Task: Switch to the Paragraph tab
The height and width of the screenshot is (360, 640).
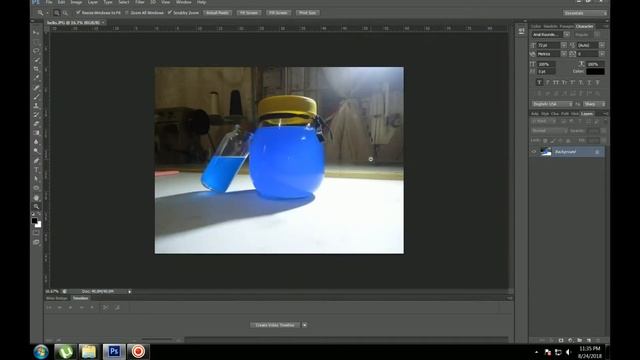Action: (566, 26)
